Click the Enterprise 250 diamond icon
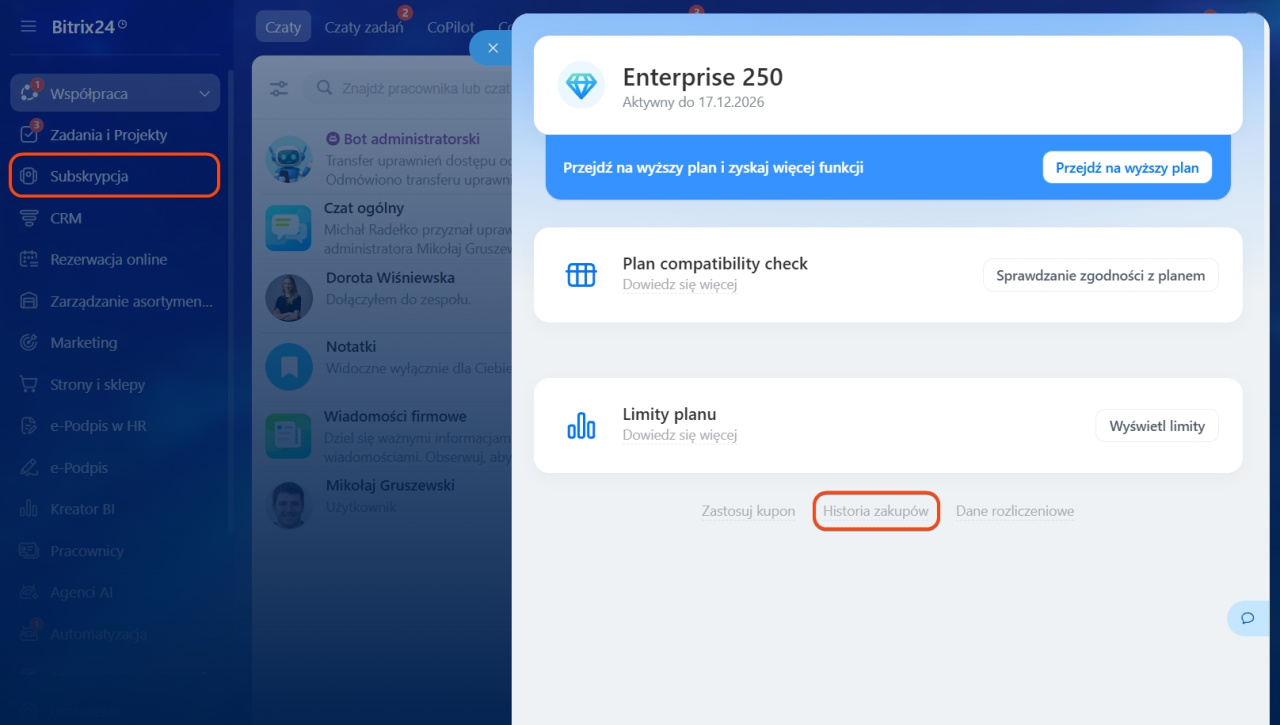This screenshot has height=725, width=1280. [581, 85]
